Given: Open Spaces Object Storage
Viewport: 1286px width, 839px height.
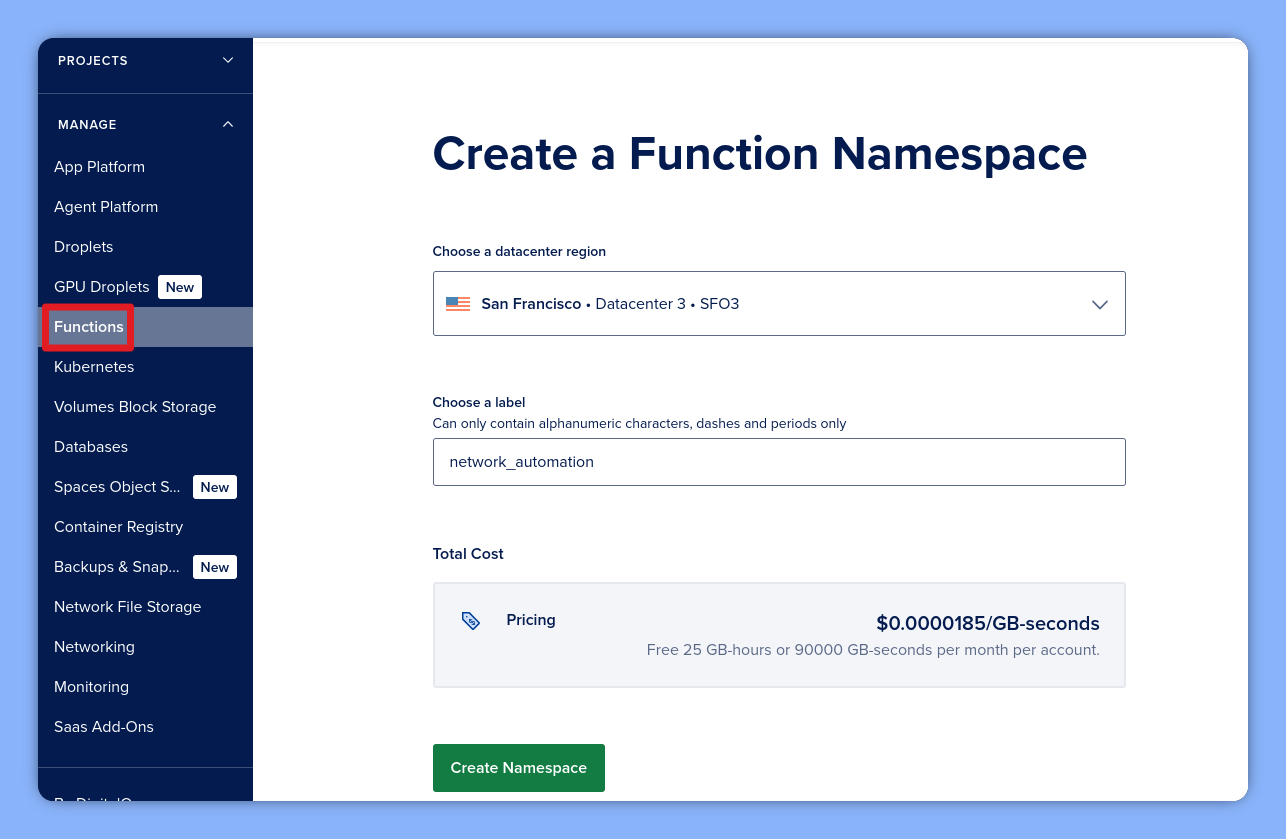Looking at the screenshot, I should tap(117, 486).
